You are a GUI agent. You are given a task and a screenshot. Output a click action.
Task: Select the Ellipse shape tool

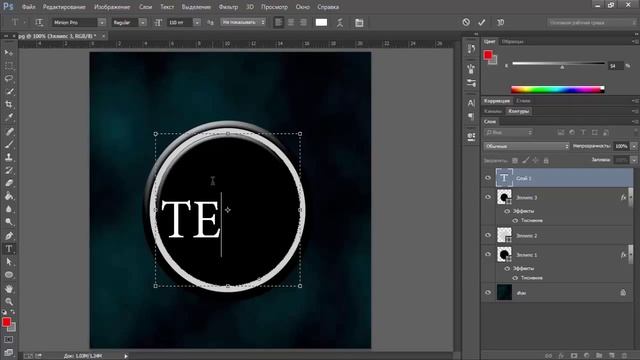pyautogui.click(x=9, y=275)
